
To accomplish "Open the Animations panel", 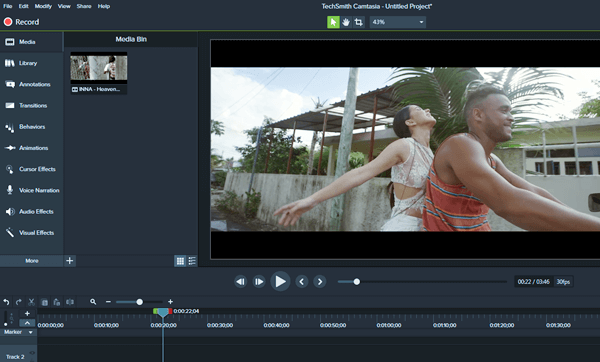I will [x=31, y=148].
